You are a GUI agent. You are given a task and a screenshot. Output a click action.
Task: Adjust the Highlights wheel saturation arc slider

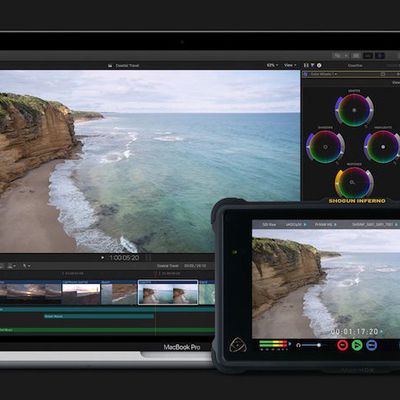(366, 147)
